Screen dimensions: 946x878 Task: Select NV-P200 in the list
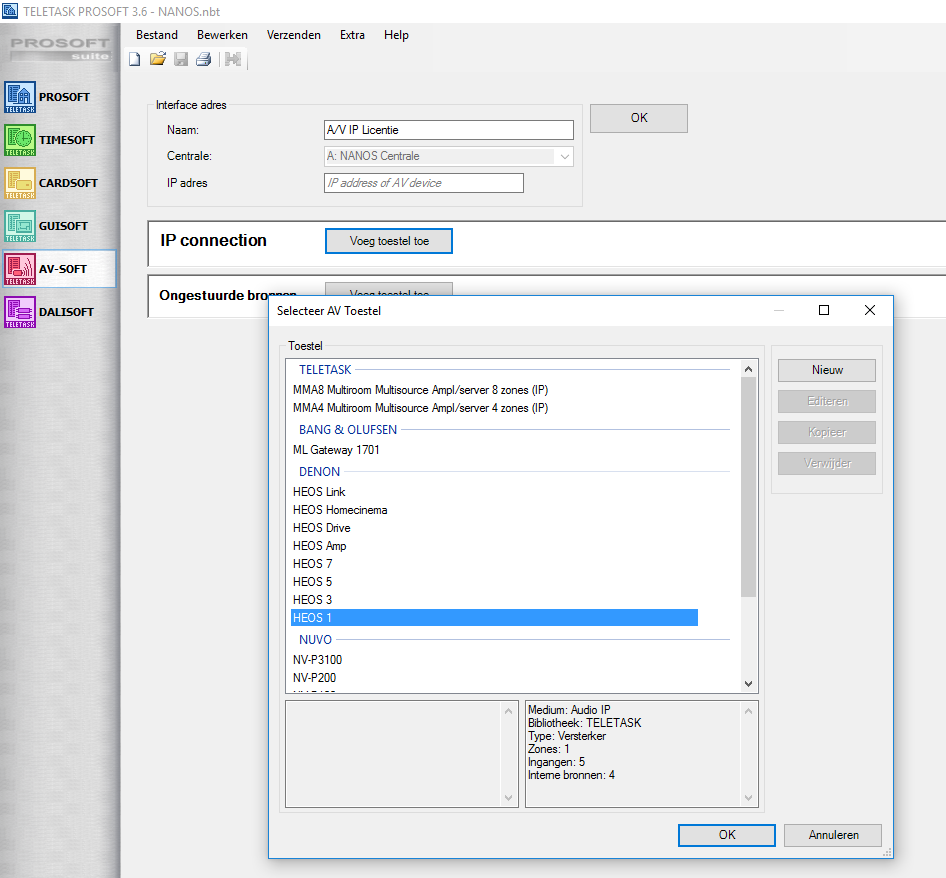[314, 678]
